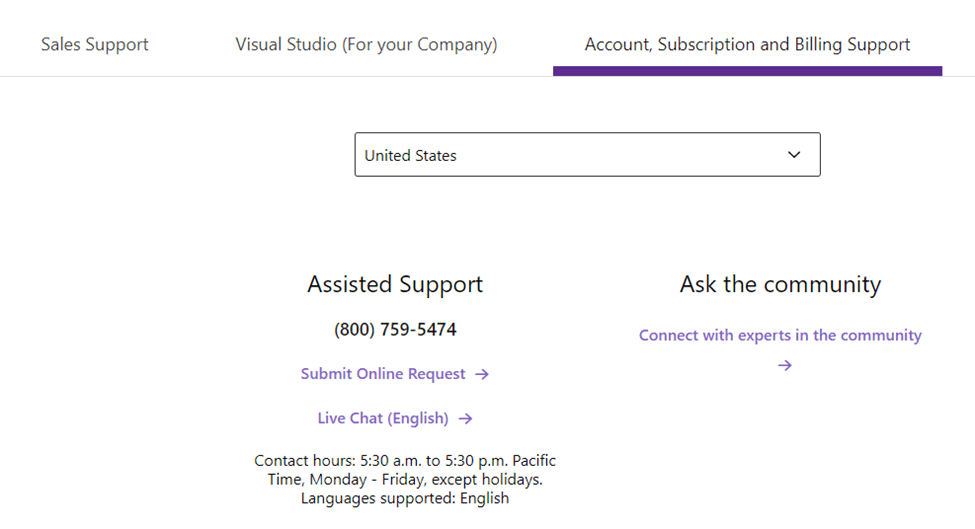This screenshot has width=975, height=529.
Task: Click the Languages supported: English text
Action: point(405,499)
